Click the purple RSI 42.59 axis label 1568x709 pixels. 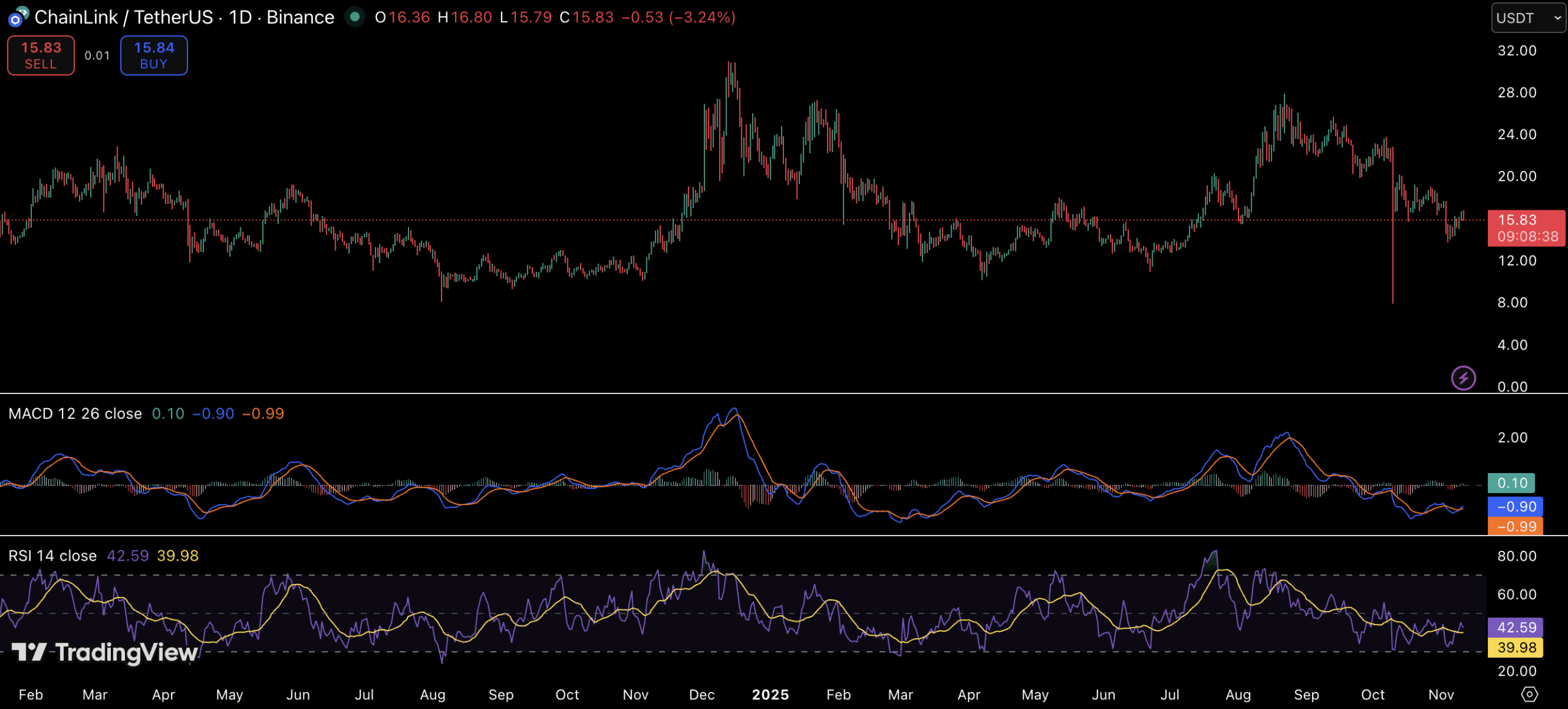pyautogui.click(x=1515, y=627)
